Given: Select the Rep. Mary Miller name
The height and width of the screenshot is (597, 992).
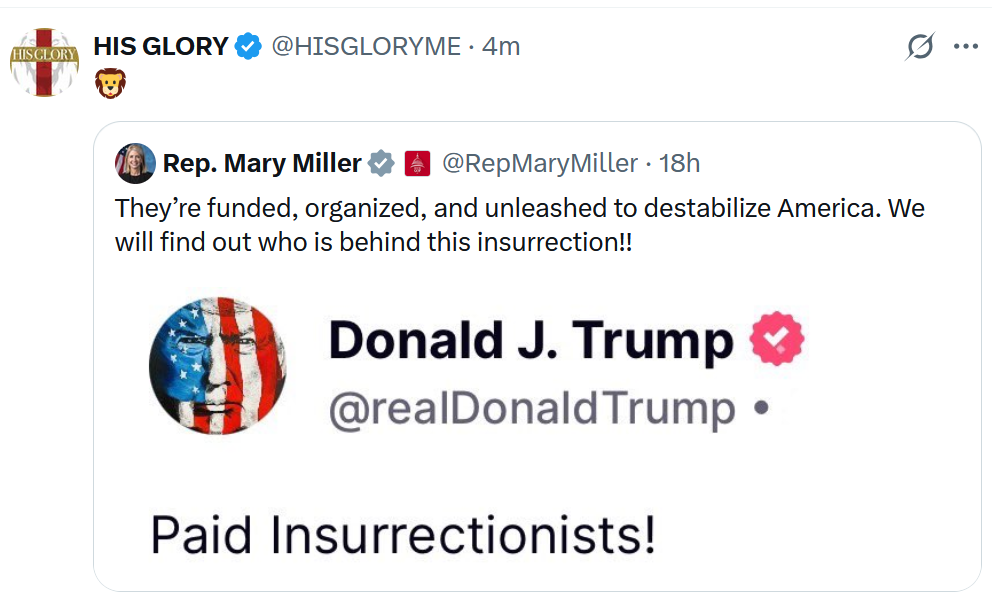Looking at the screenshot, I should 262,163.
